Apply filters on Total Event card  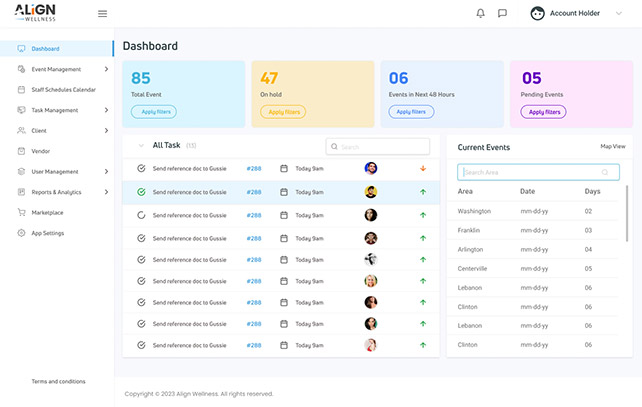tap(154, 112)
